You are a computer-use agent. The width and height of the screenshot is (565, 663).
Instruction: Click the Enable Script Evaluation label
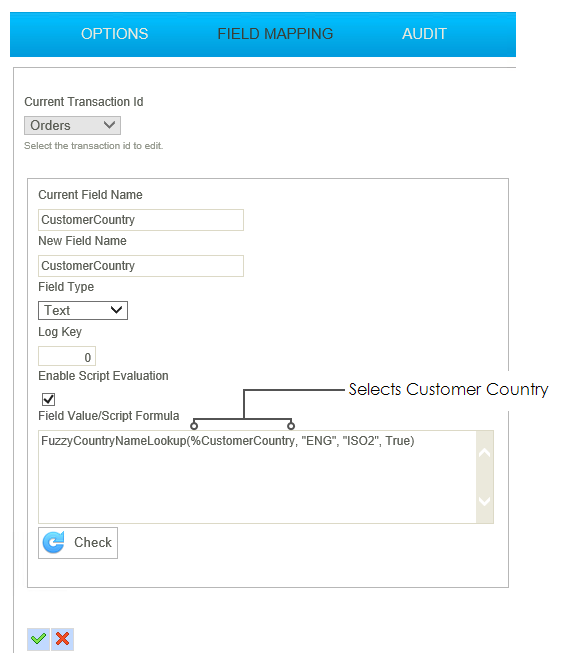(103, 376)
